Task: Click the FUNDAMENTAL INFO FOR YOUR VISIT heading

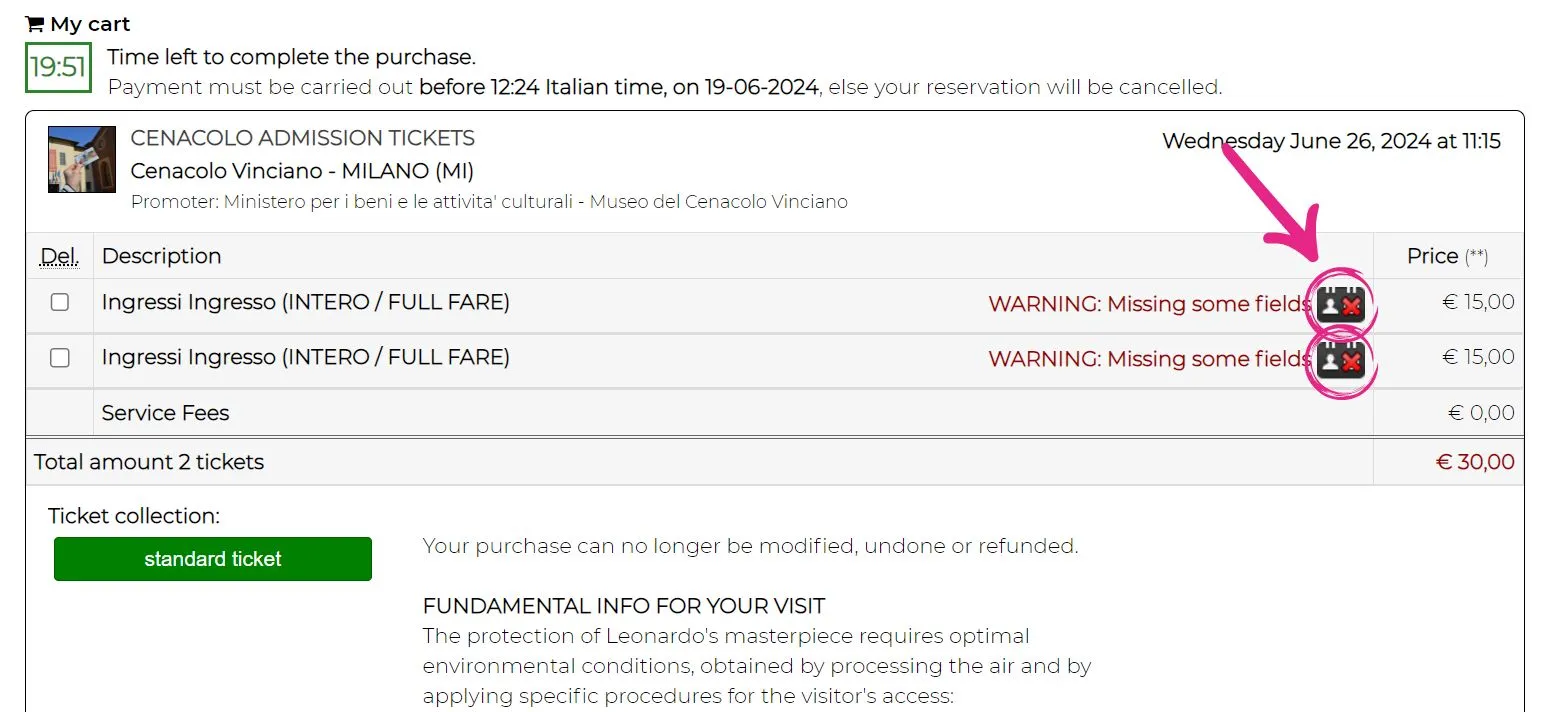Action: click(624, 606)
